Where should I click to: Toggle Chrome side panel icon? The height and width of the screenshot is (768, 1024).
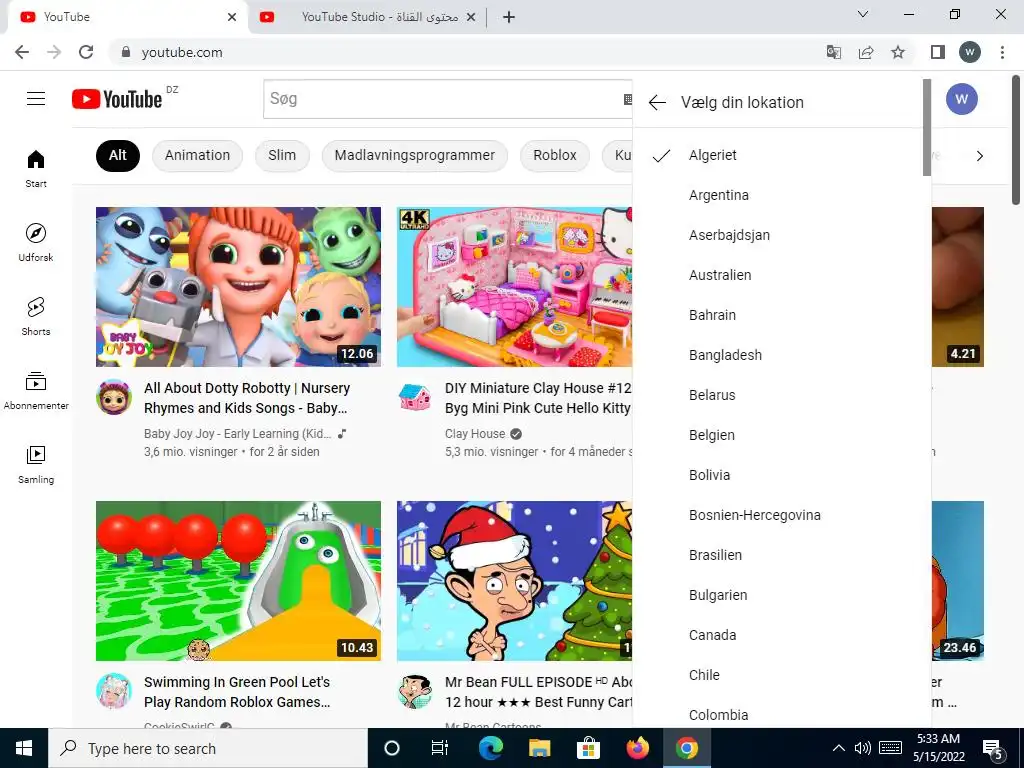click(x=938, y=52)
